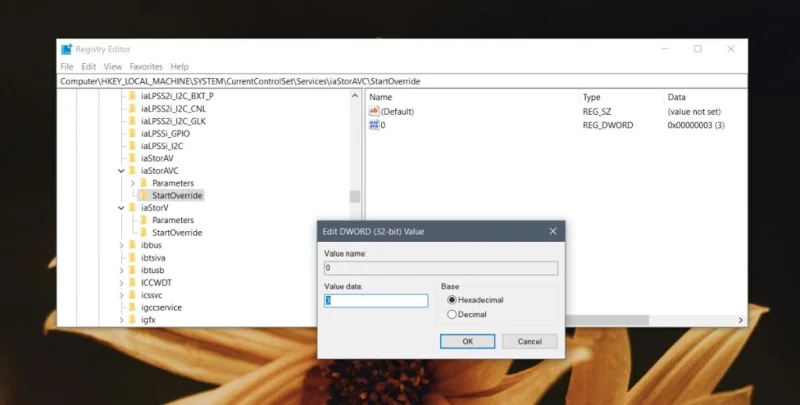Viewport: 800px width, 405px height.
Task: Click folder icon of iaLPSS2i_I2C_CNL
Action: [x=133, y=108]
